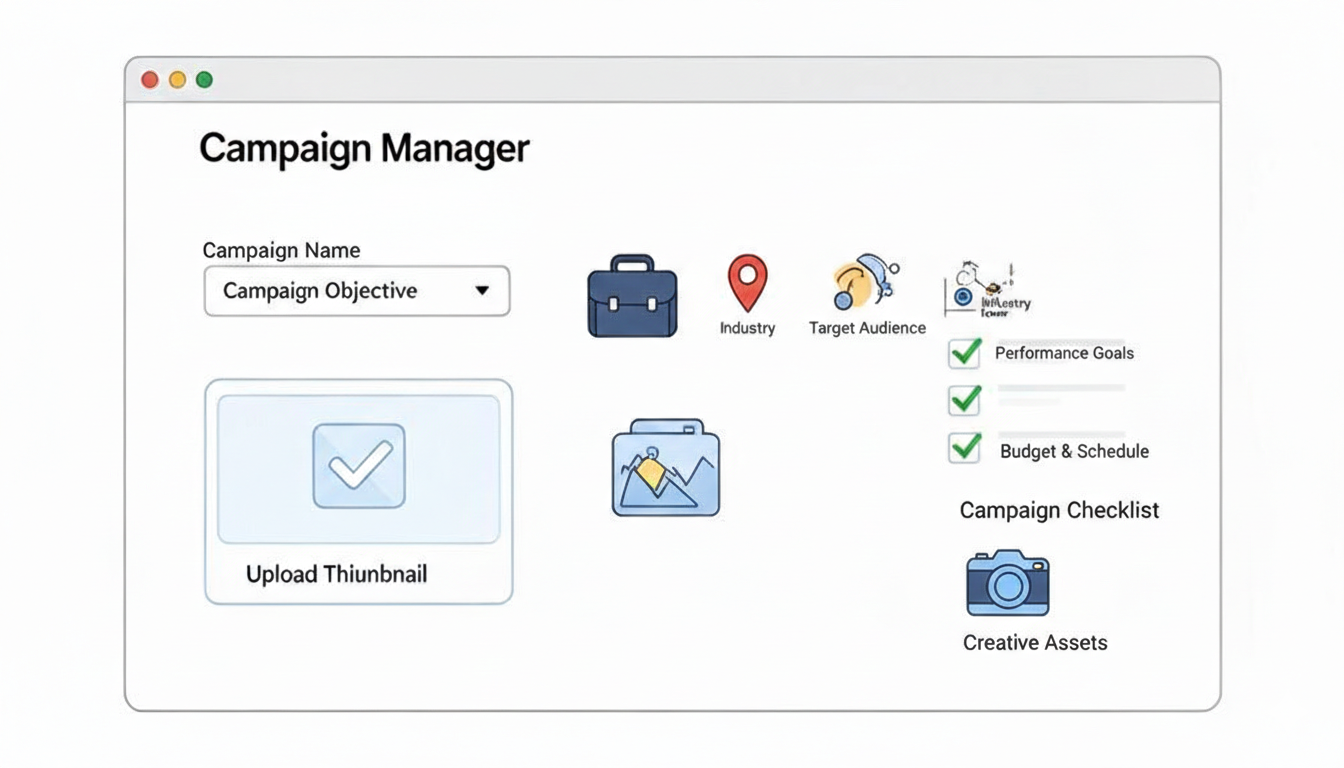Select the Industry briefcase icon
The width and height of the screenshot is (1344, 768).
(x=632, y=295)
